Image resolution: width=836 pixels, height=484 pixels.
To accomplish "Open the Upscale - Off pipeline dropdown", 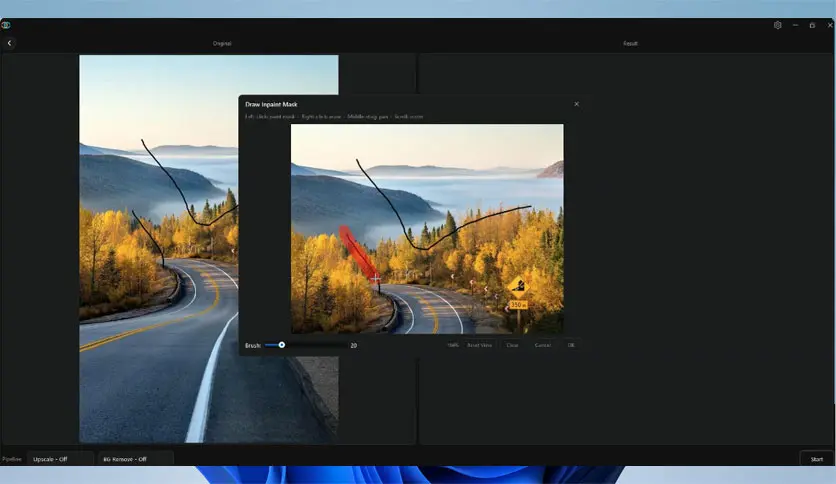I will [x=60, y=459].
